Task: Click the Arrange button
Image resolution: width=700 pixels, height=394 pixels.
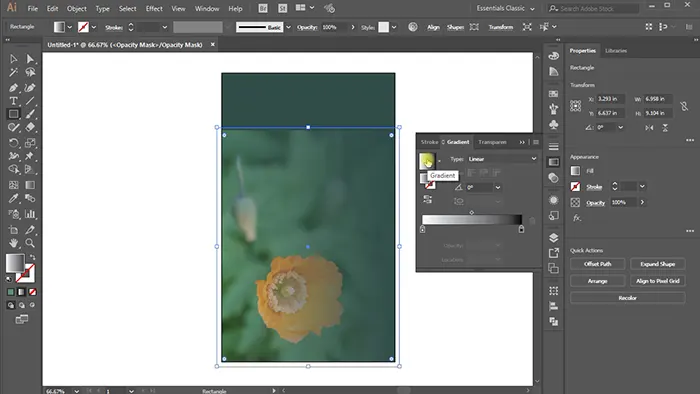Action: [597, 281]
